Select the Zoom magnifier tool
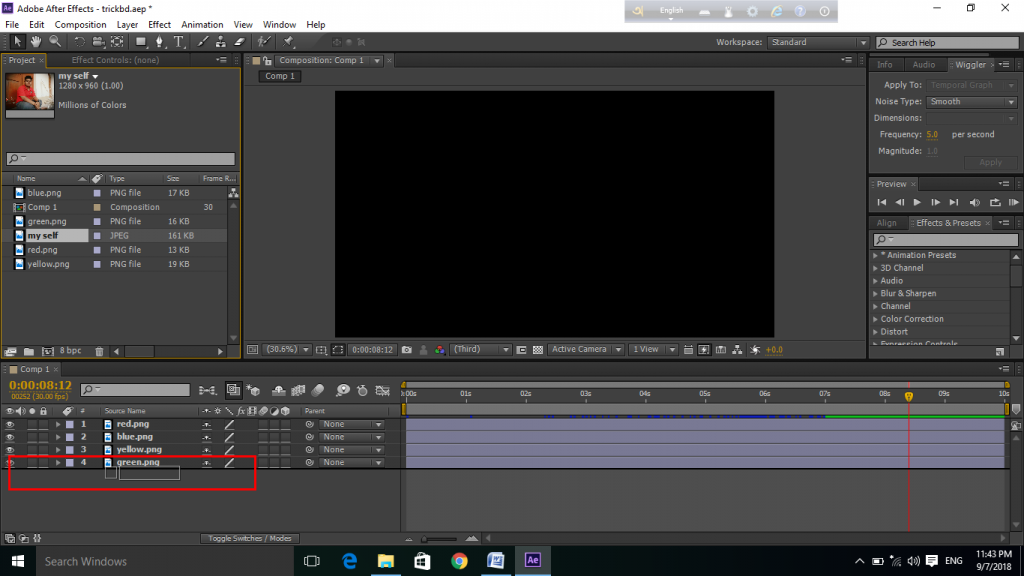Screen dimensions: 1024x576 click(56, 42)
